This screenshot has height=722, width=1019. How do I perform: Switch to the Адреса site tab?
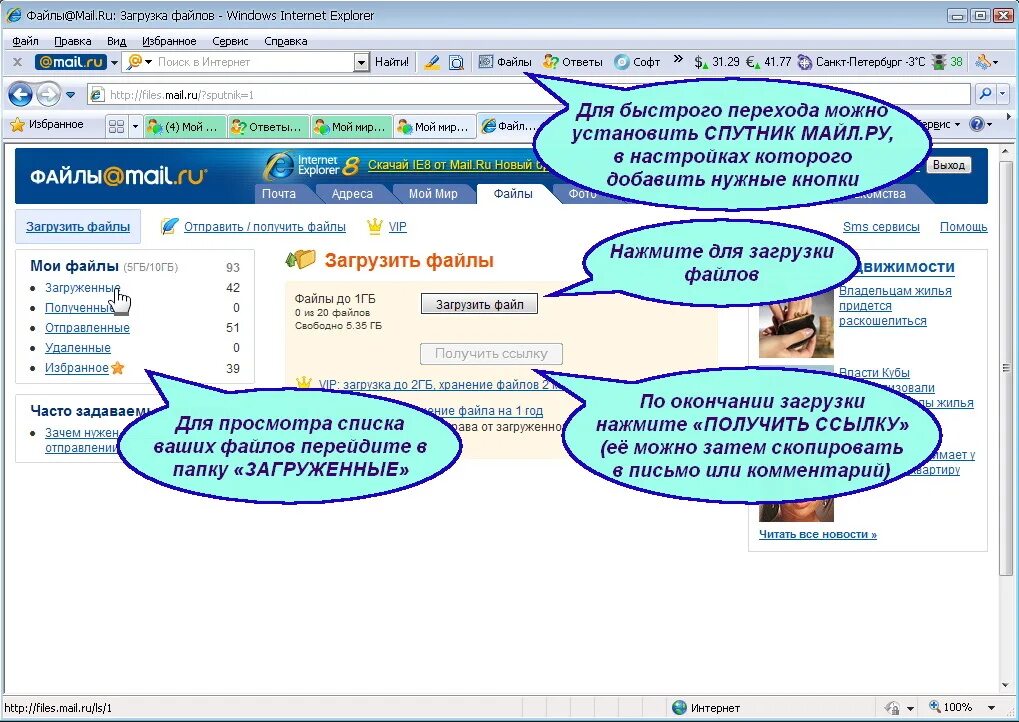(x=352, y=194)
